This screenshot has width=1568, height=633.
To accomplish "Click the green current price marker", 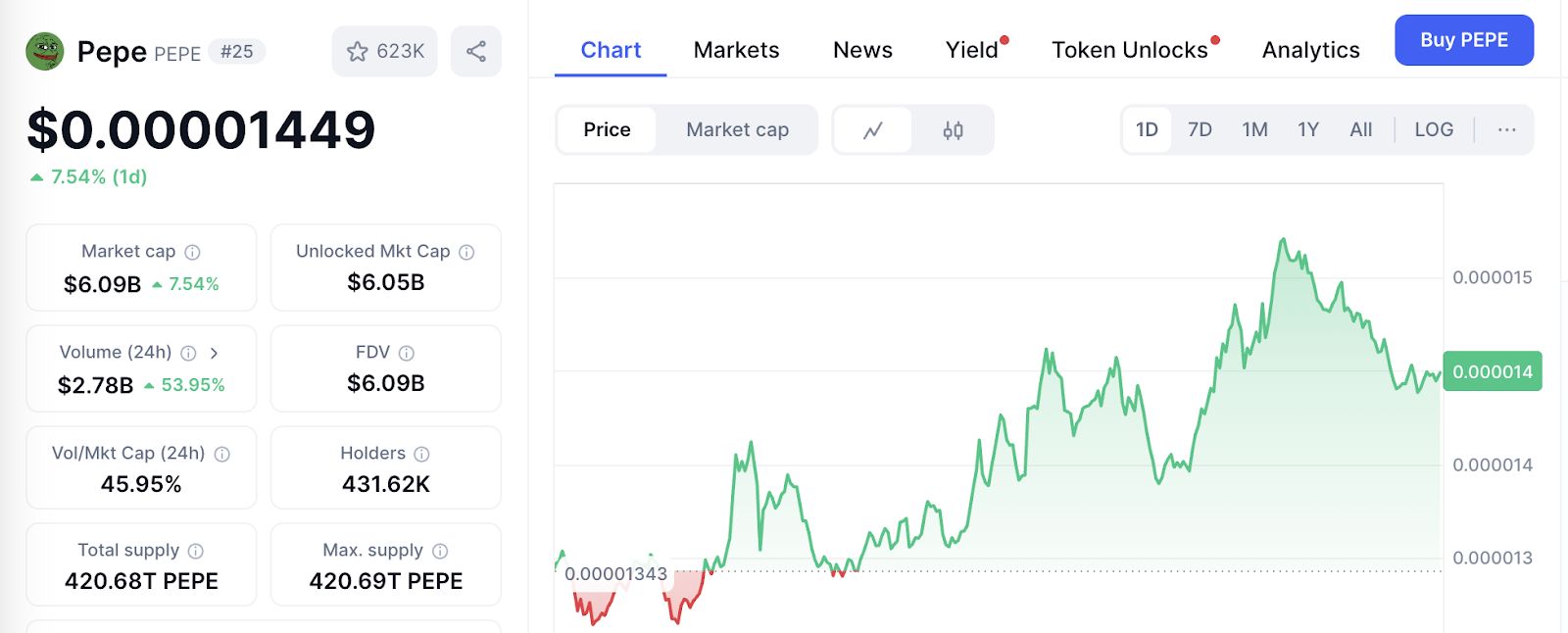I will tap(1492, 371).
